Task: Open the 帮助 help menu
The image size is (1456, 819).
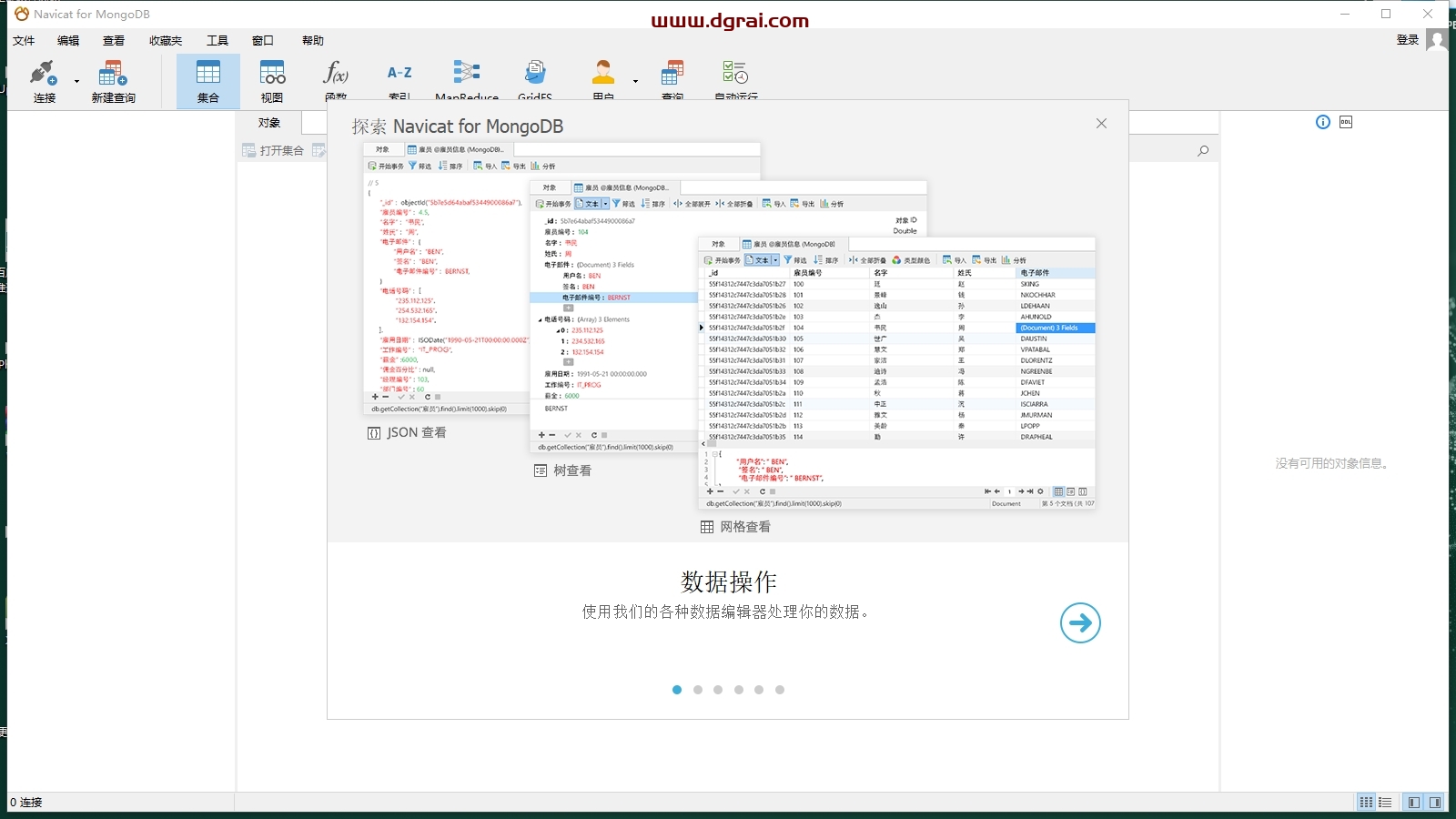Action: coord(313,40)
